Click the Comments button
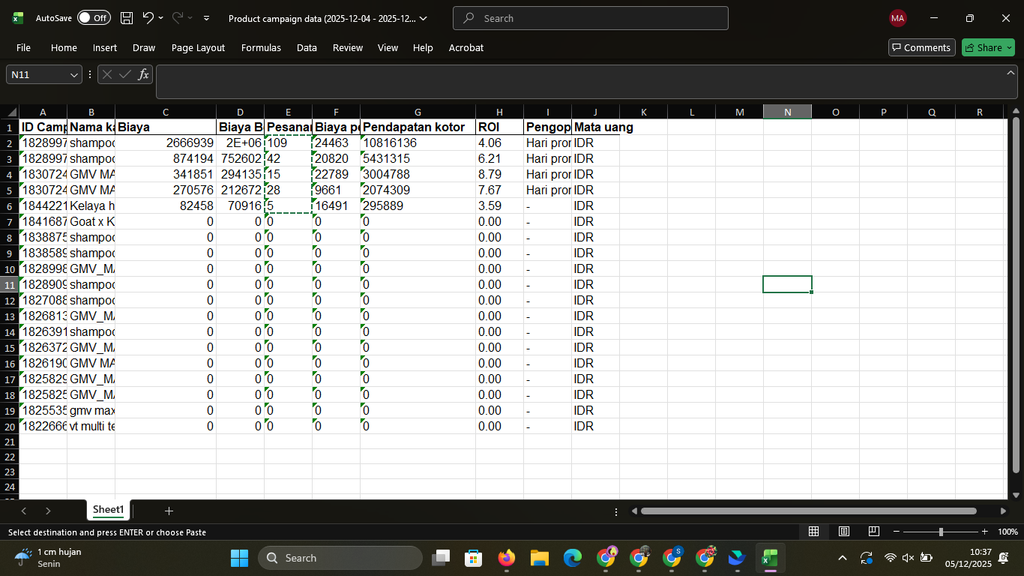This screenshot has height=576, width=1024. coord(921,48)
